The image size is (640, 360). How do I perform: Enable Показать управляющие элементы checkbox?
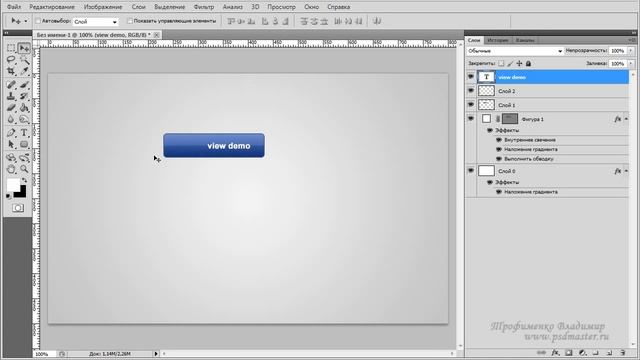pyautogui.click(x=130, y=21)
